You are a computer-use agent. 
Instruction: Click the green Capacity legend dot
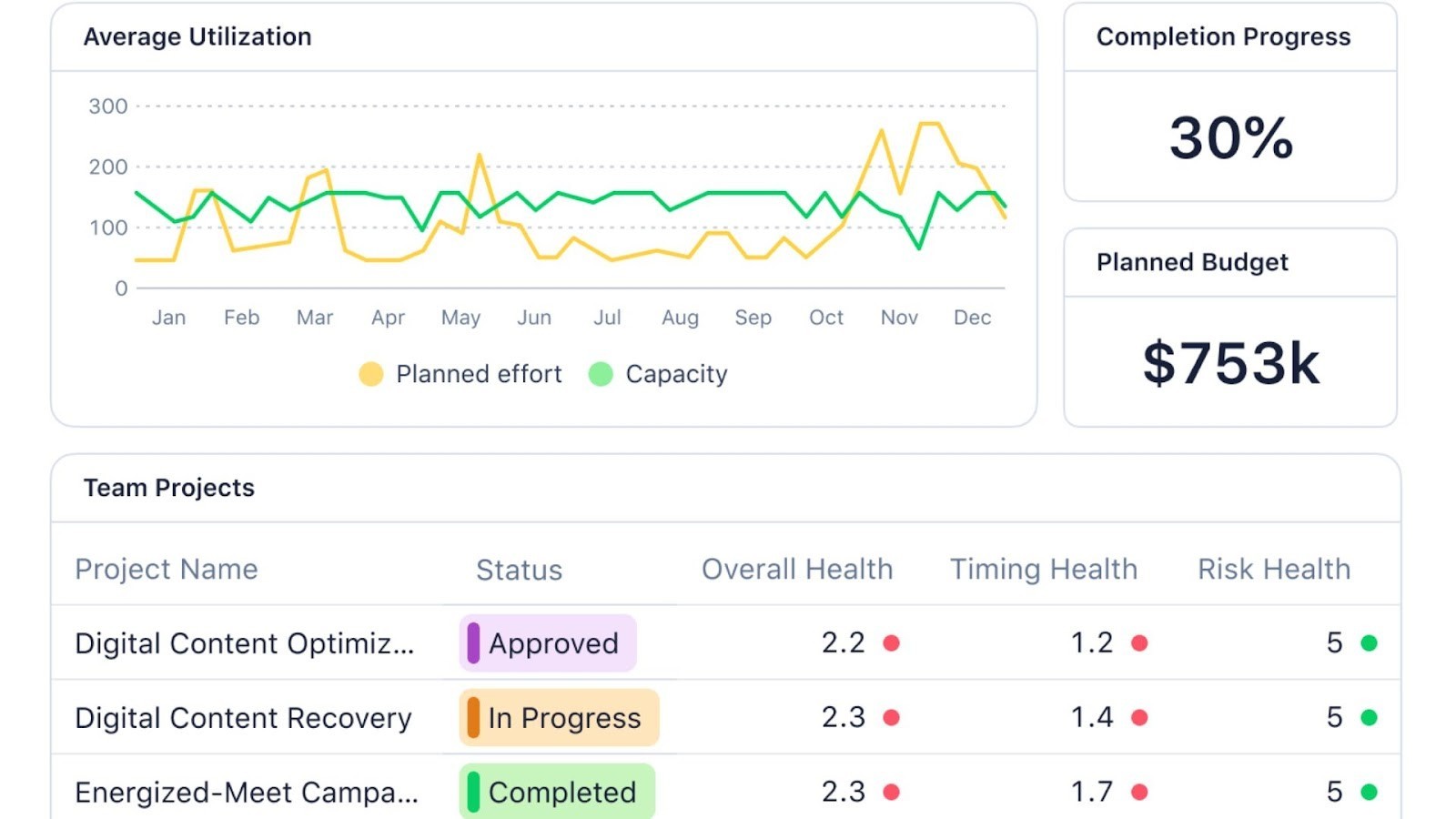tap(600, 373)
